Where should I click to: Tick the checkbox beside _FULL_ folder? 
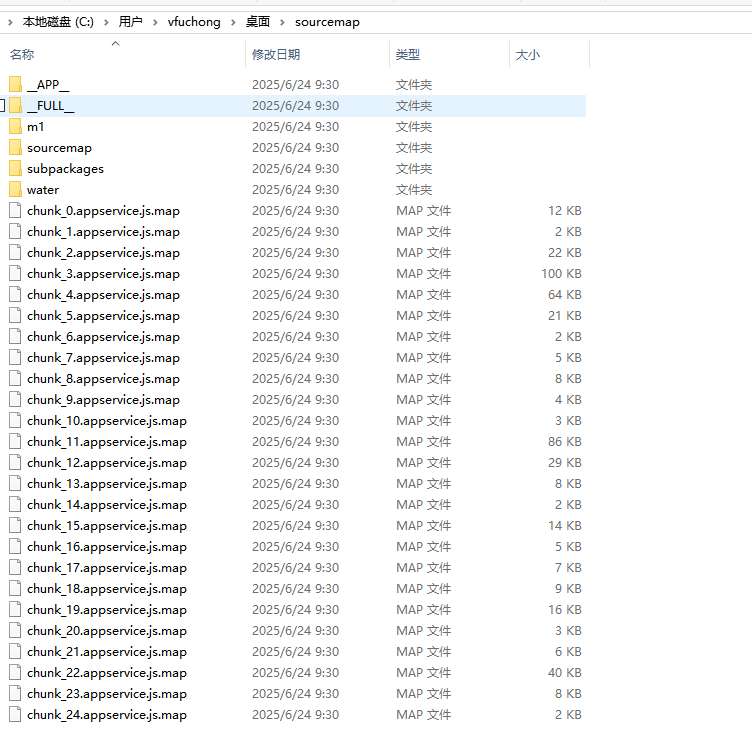click(x=2, y=105)
